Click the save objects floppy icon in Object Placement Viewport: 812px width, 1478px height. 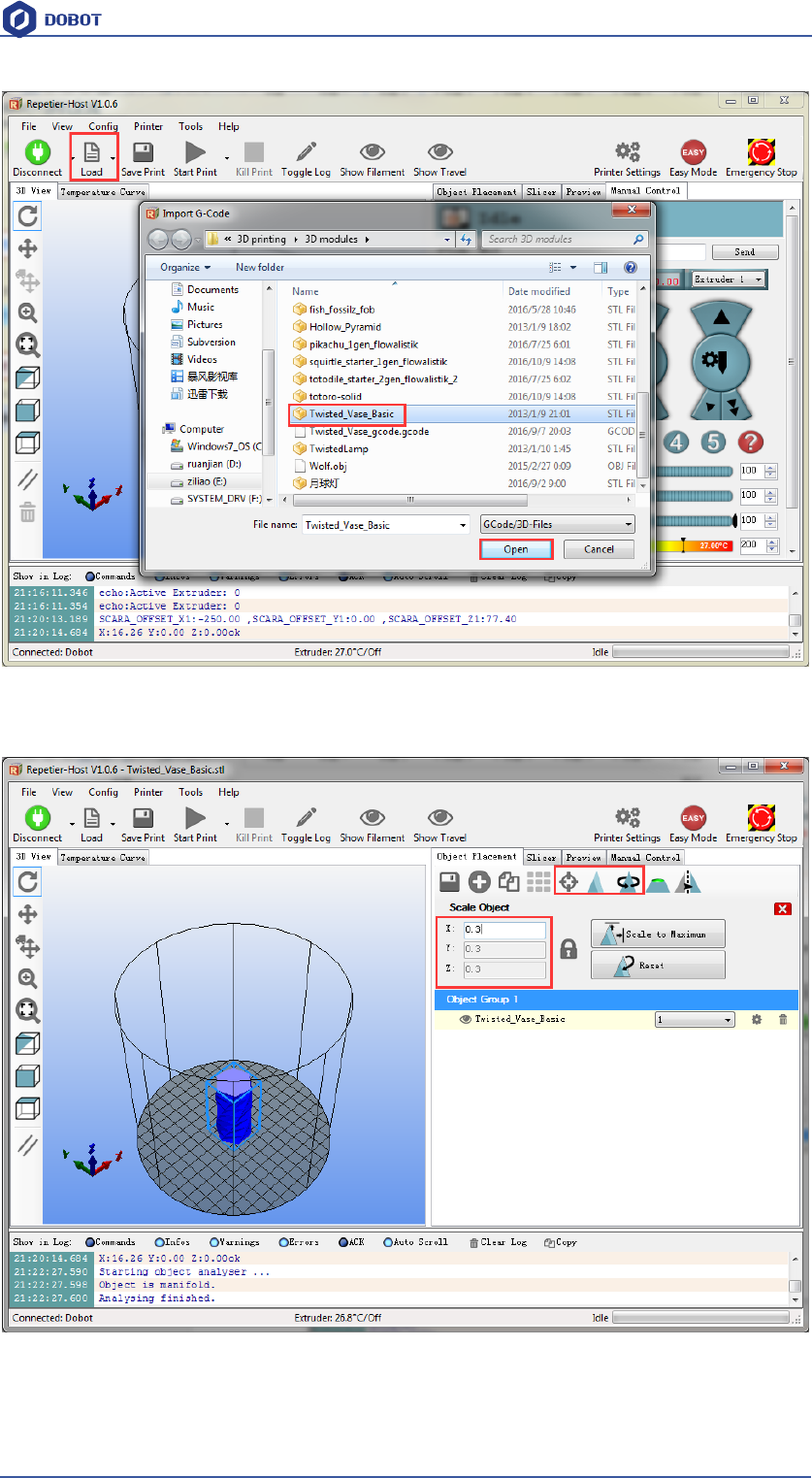tap(449, 882)
